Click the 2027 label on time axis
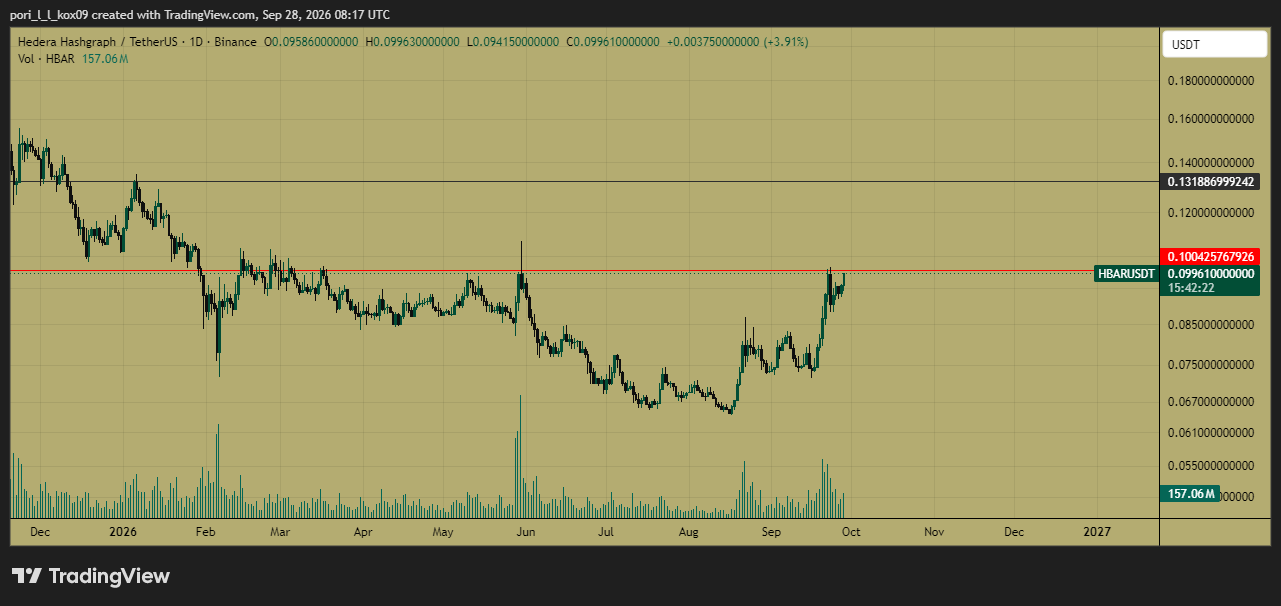This screenshot has height=606, width=1281. click(x=1097, y=532)
